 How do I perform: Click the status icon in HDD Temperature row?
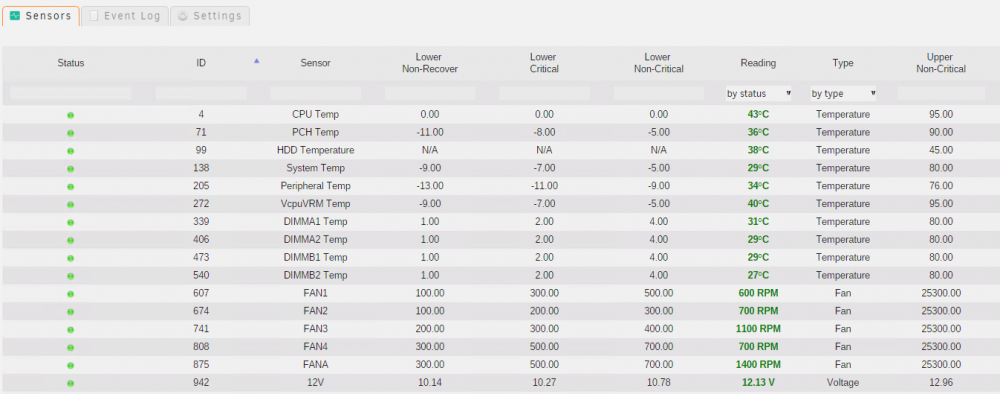pyautogui.click(x=70, y=151)
